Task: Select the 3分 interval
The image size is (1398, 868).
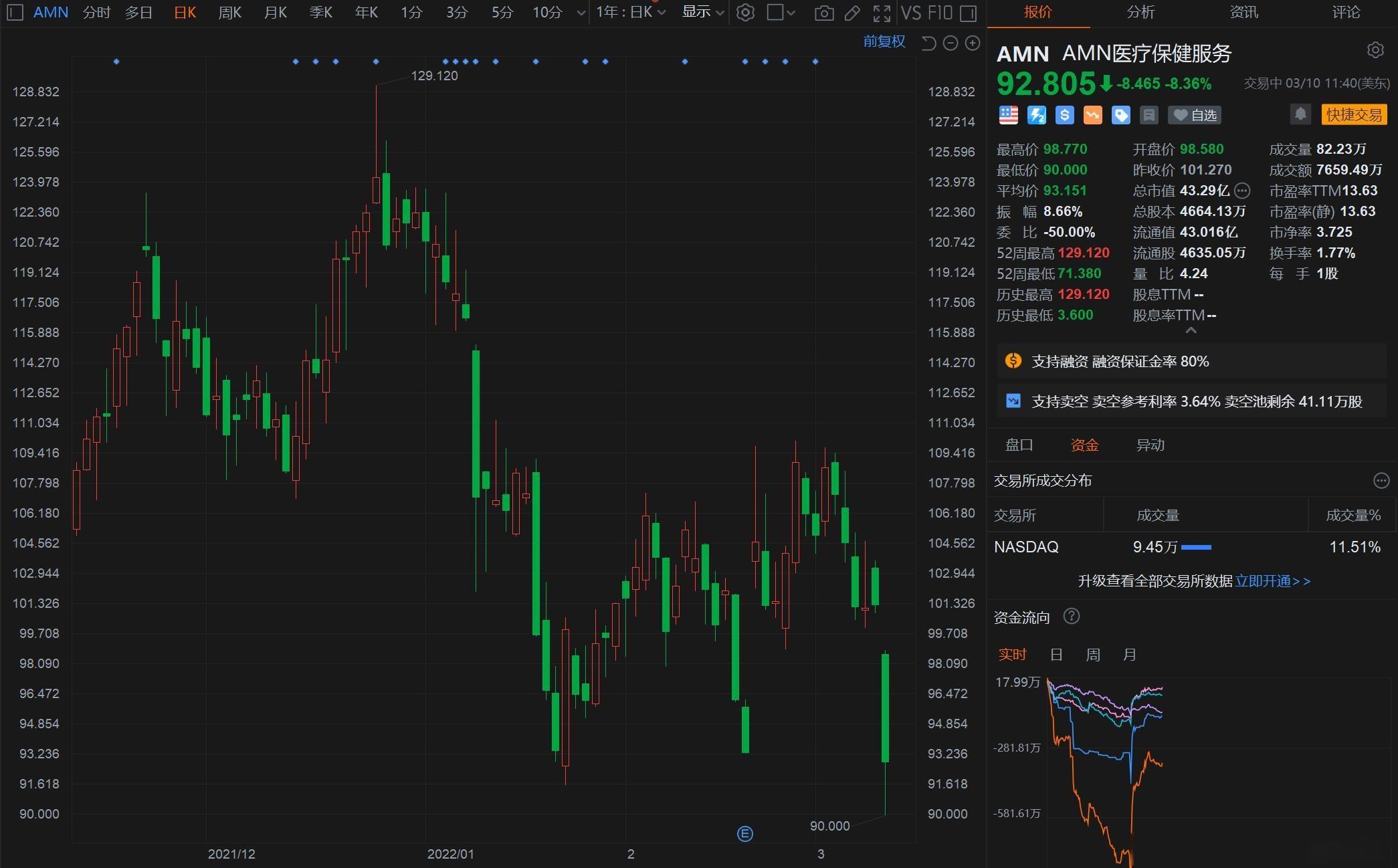Action: 457,13
